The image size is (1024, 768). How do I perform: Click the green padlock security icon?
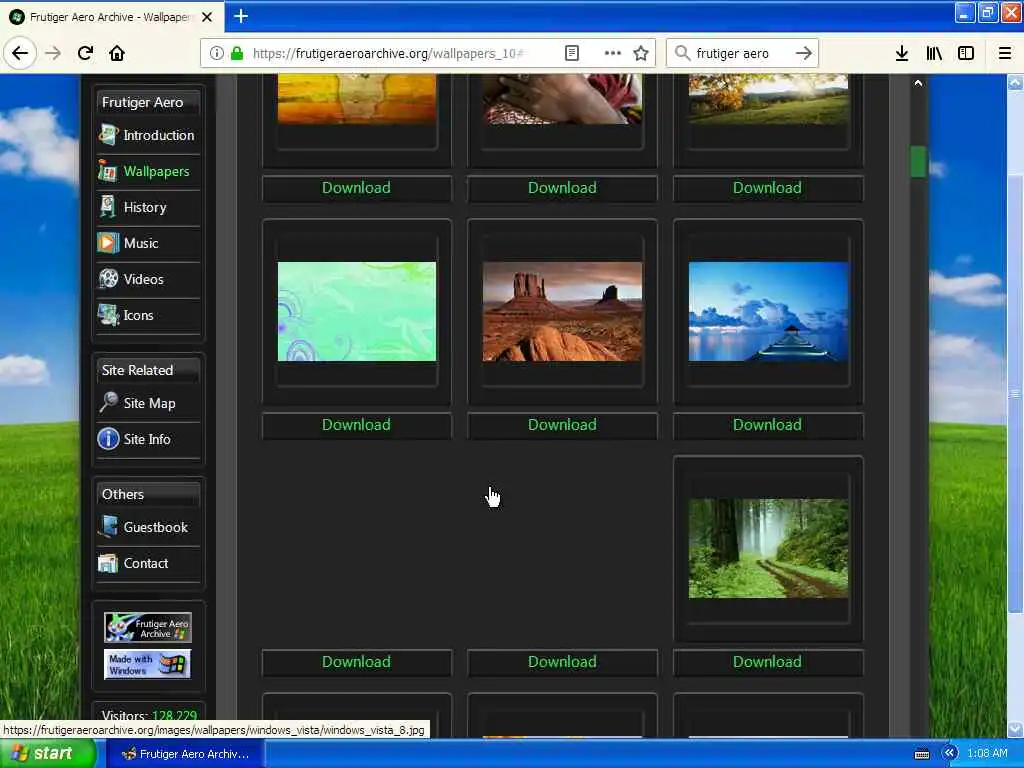tap(236, 53)
